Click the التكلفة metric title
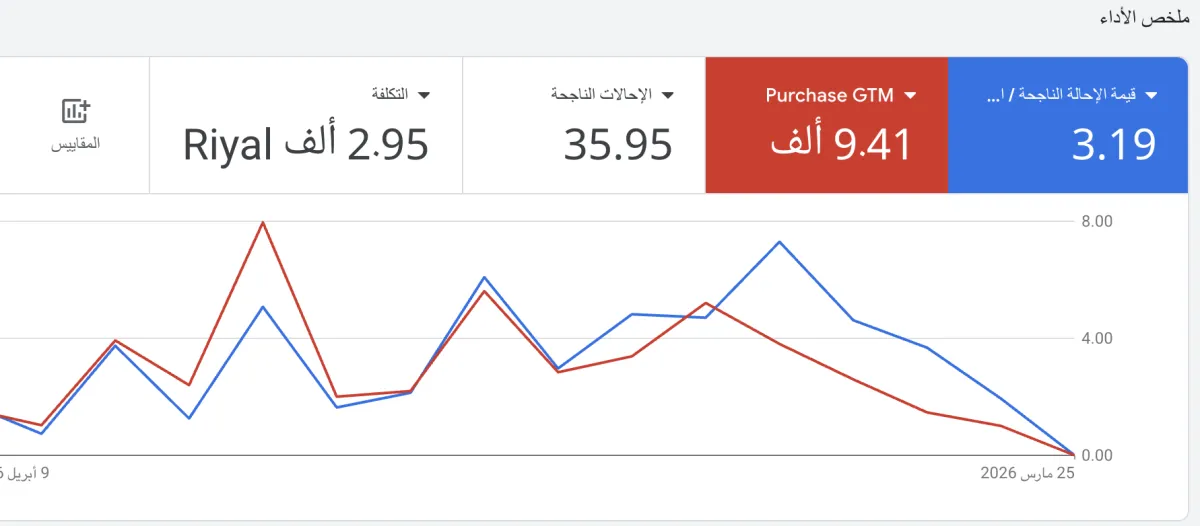 point(389,94)
